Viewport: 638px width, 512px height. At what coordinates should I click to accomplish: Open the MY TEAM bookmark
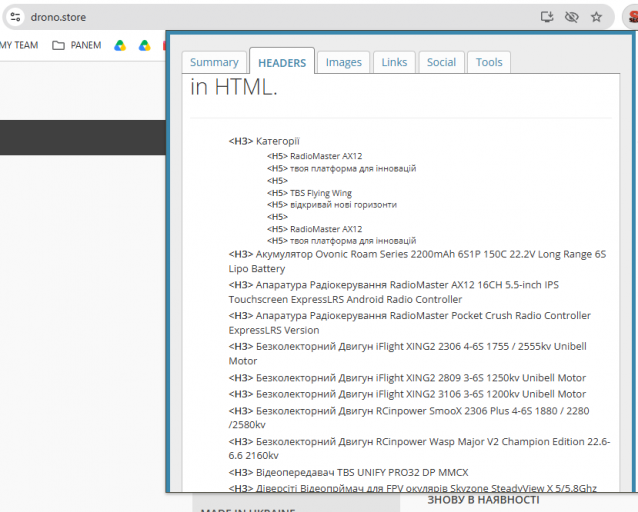pyautogui.click(x=19, y=45)
